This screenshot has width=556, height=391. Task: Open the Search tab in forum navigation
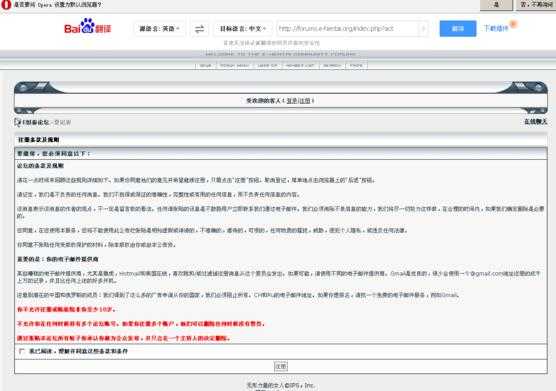pos(332,66)
